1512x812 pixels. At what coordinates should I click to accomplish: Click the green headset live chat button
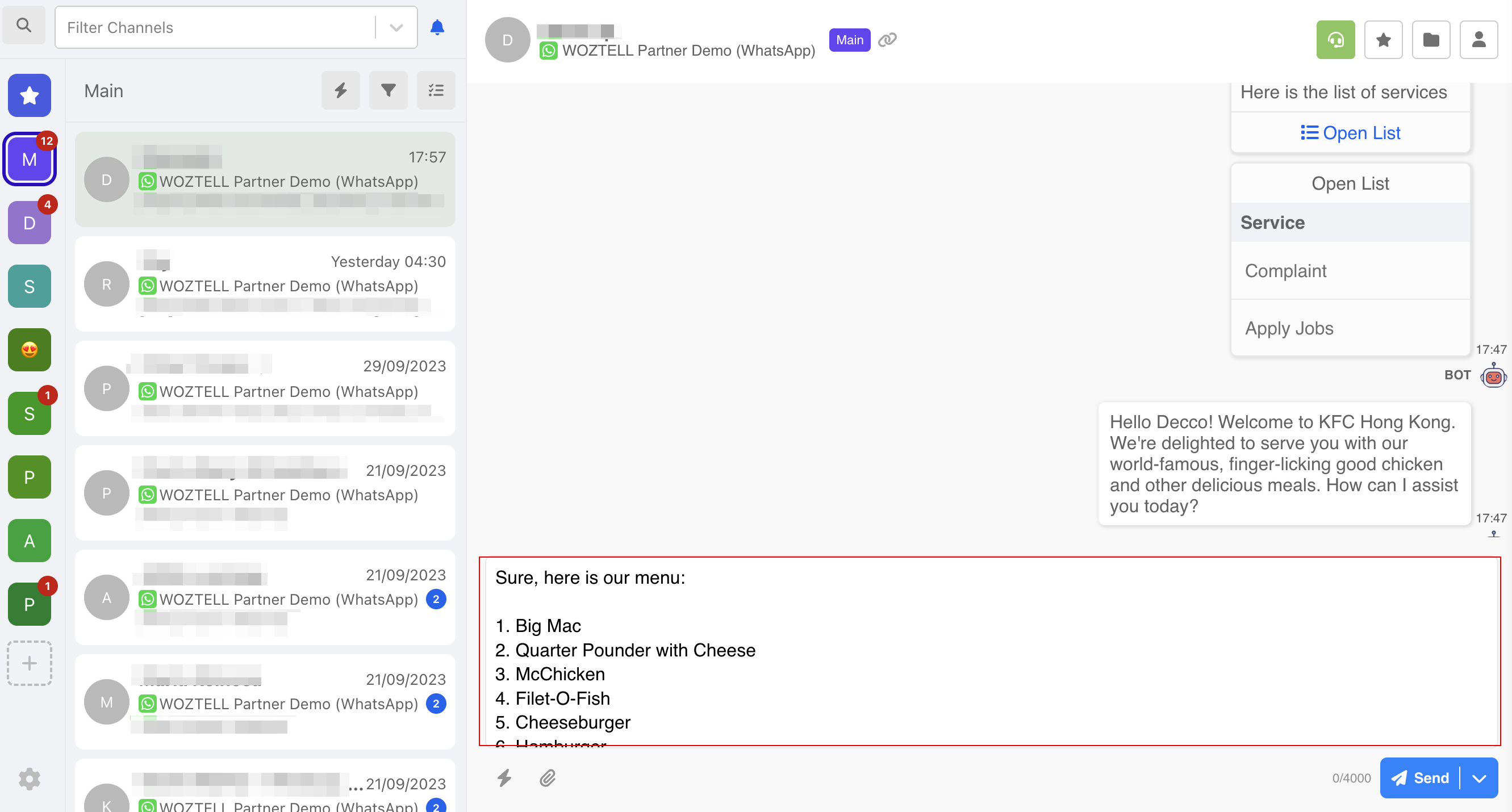click(x=1335, y=40)
